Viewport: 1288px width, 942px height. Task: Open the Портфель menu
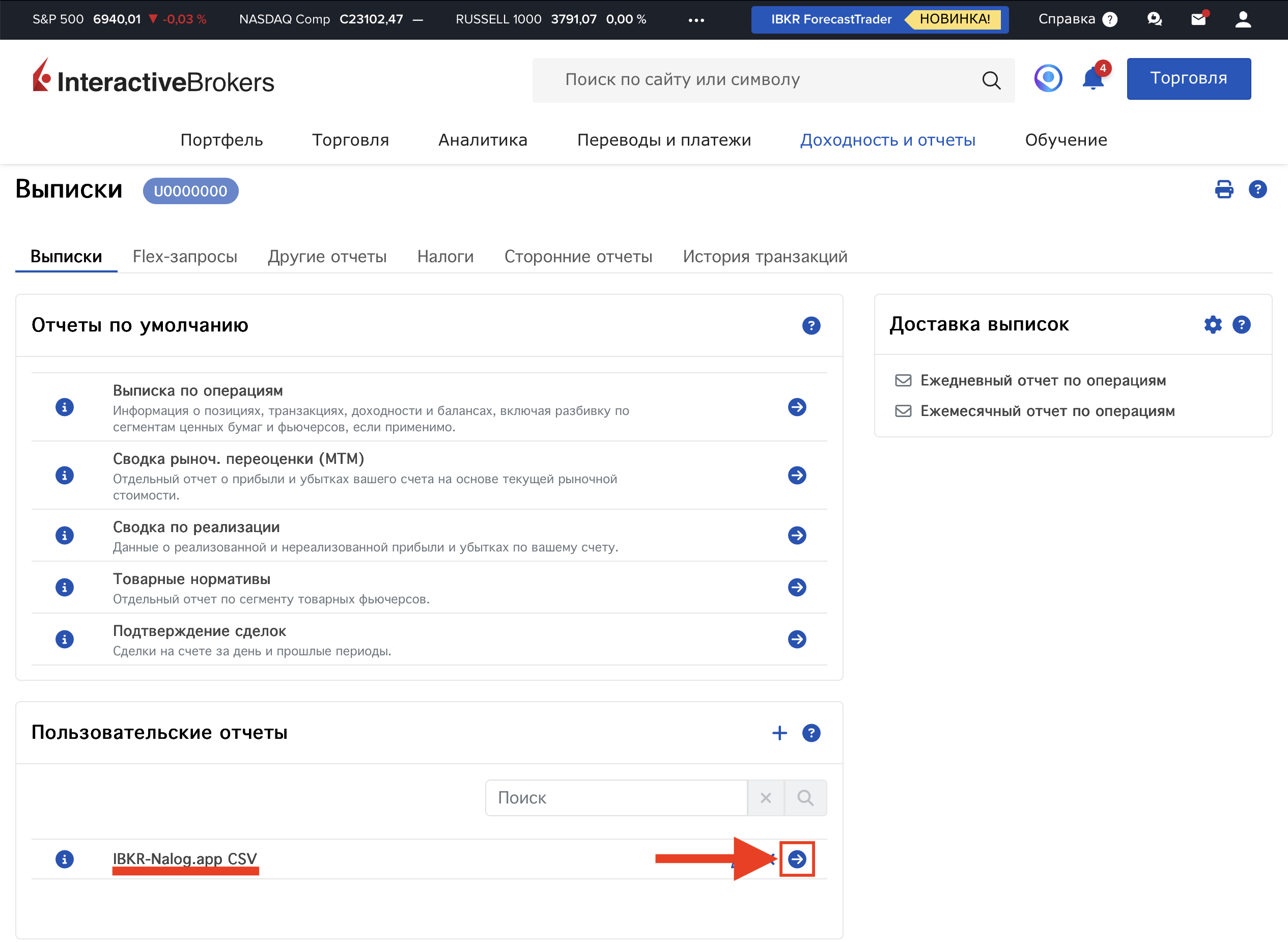point(221,140)
